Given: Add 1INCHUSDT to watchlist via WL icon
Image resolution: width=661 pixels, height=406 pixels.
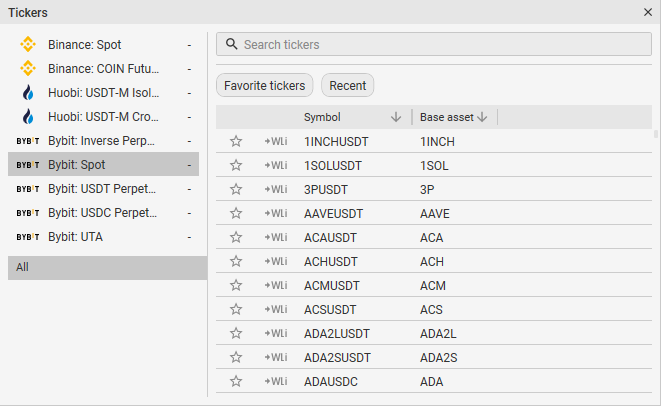Looking at the screenshot, I should 276,141.
